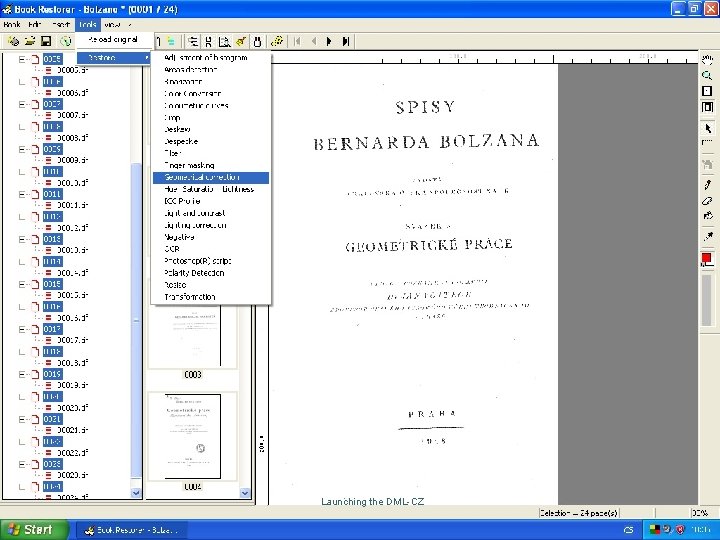Click the green list toolbar icon
This screenshot has height=540, width=720.
(x=171, y=41)
